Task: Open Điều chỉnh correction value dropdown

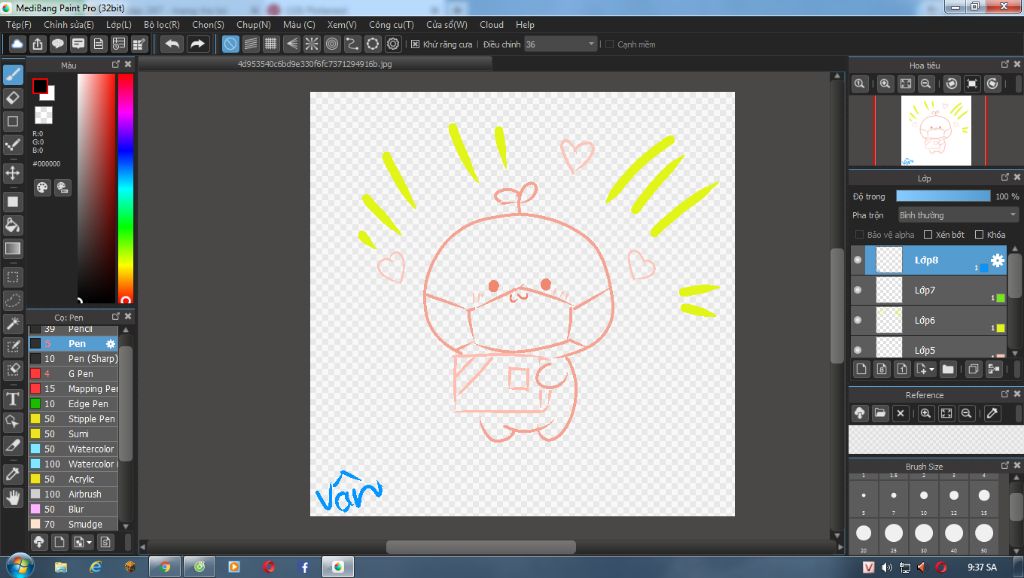Action: pos(560,44)
